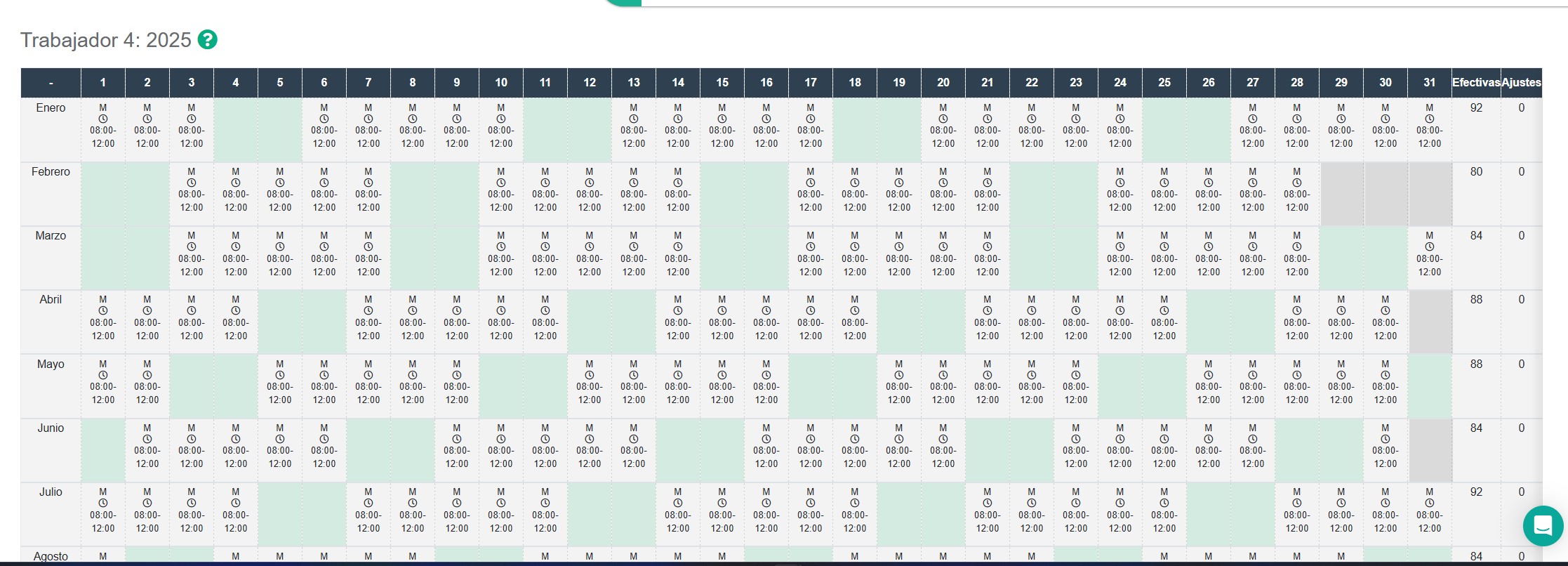The image size is (1568, 566).
Task: Click the green help icon beside Trabajador 4: 2025
Action: click(x=207, y=39)
